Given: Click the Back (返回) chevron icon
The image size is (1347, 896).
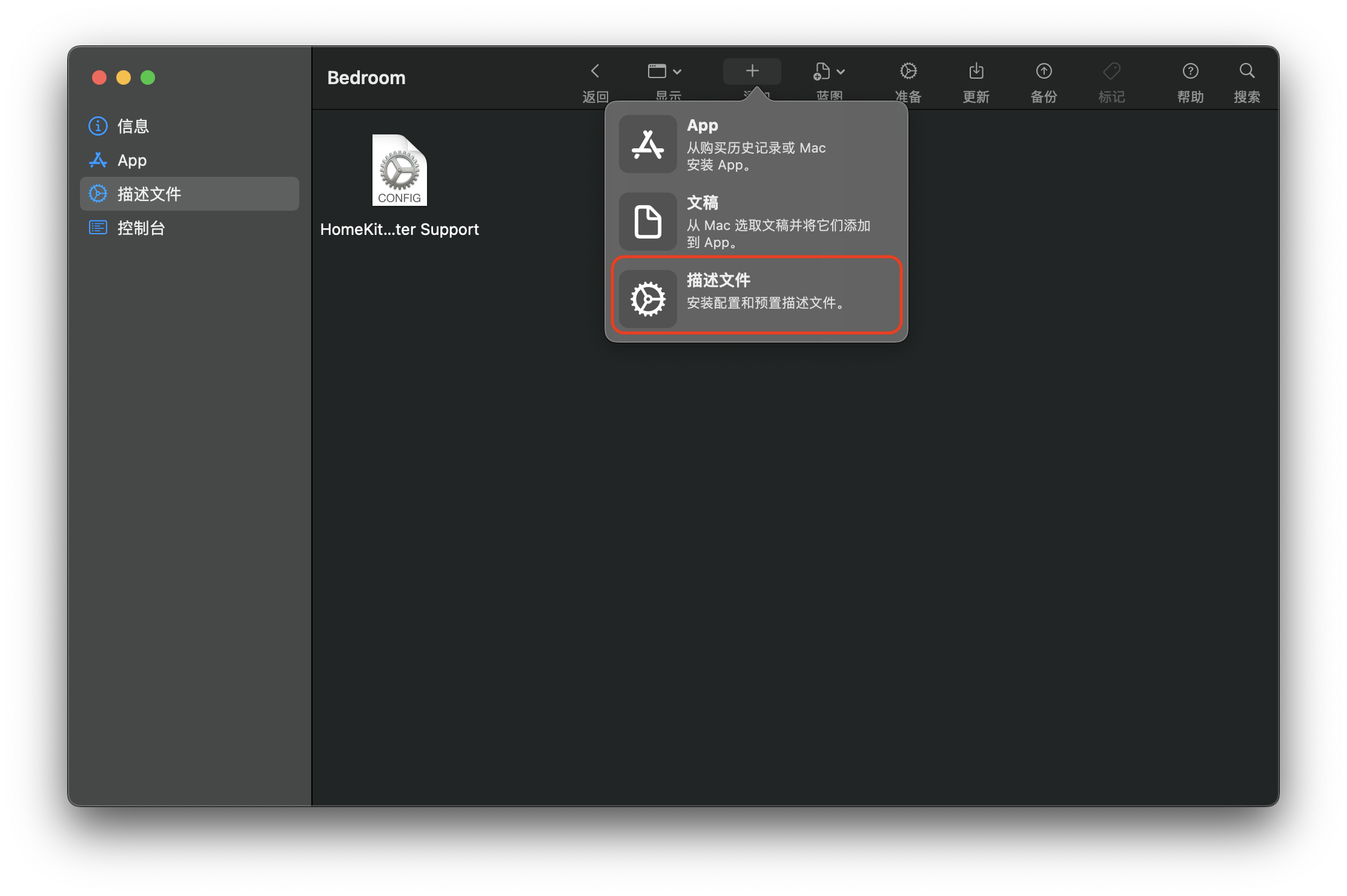Looking at the screenshot, I should pos(595,71).
